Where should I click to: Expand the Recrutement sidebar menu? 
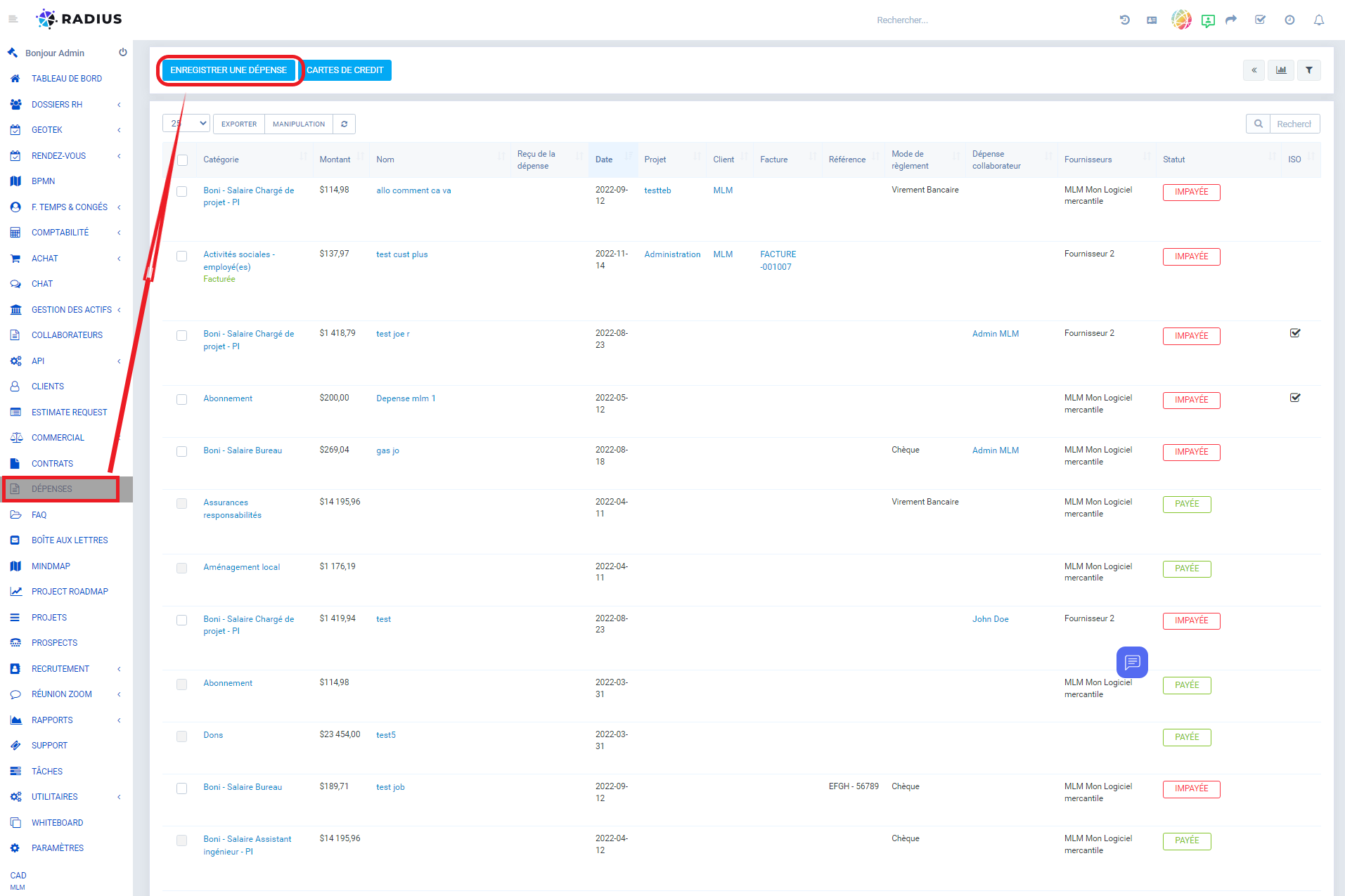(x=66, y=669)
